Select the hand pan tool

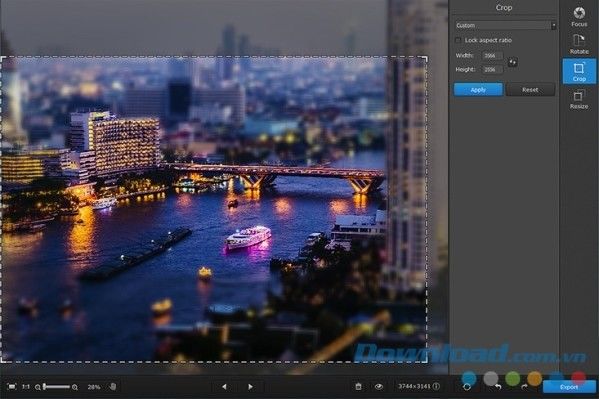click(x=113, y=386)
